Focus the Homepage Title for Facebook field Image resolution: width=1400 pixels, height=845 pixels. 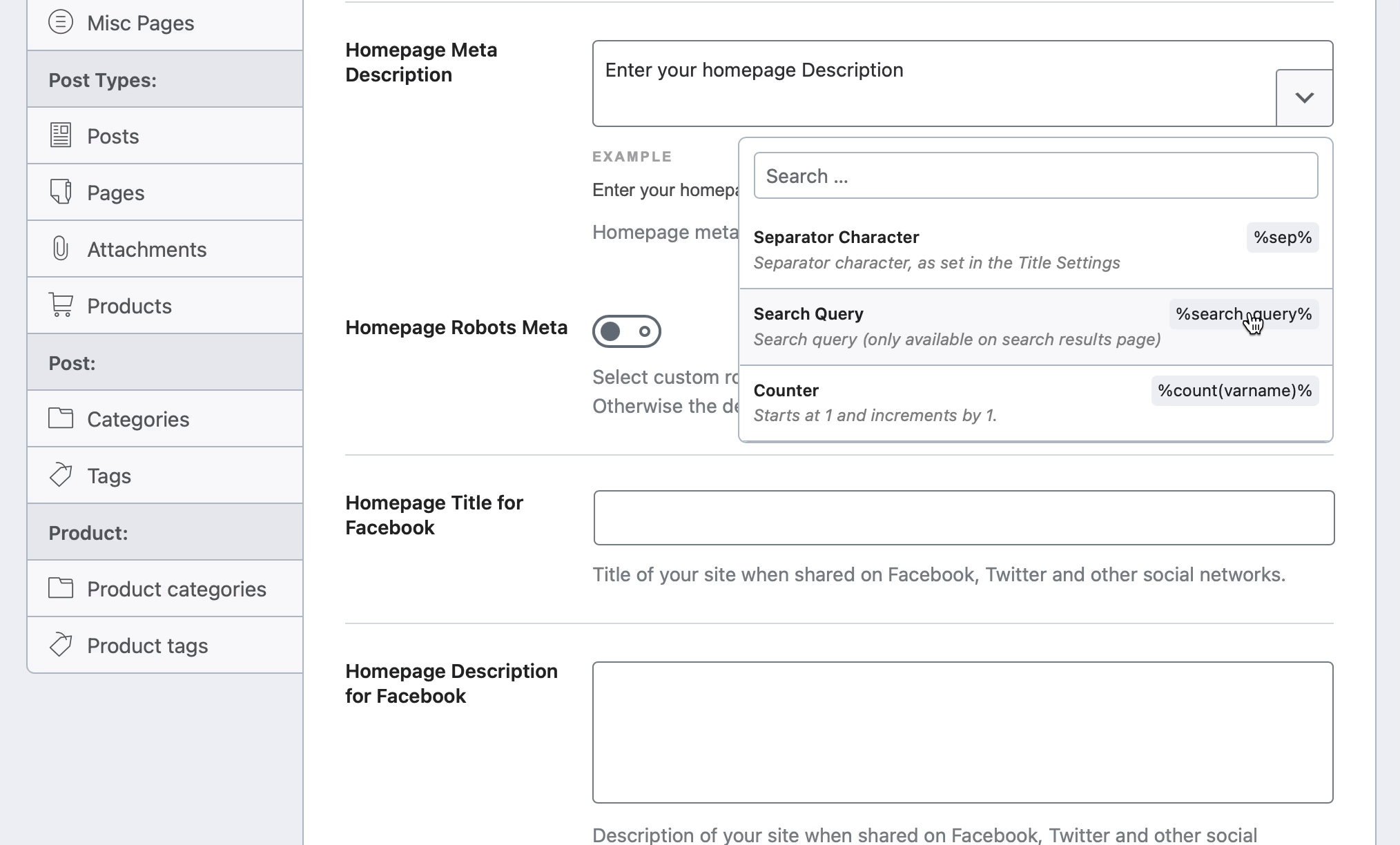click(x=964, y=518)
